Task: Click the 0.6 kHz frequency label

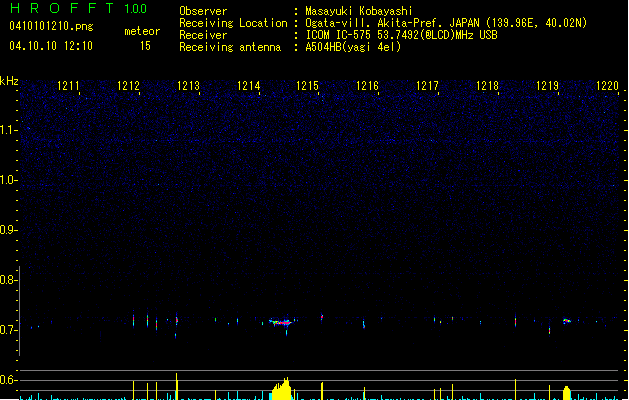Action: 8,380
